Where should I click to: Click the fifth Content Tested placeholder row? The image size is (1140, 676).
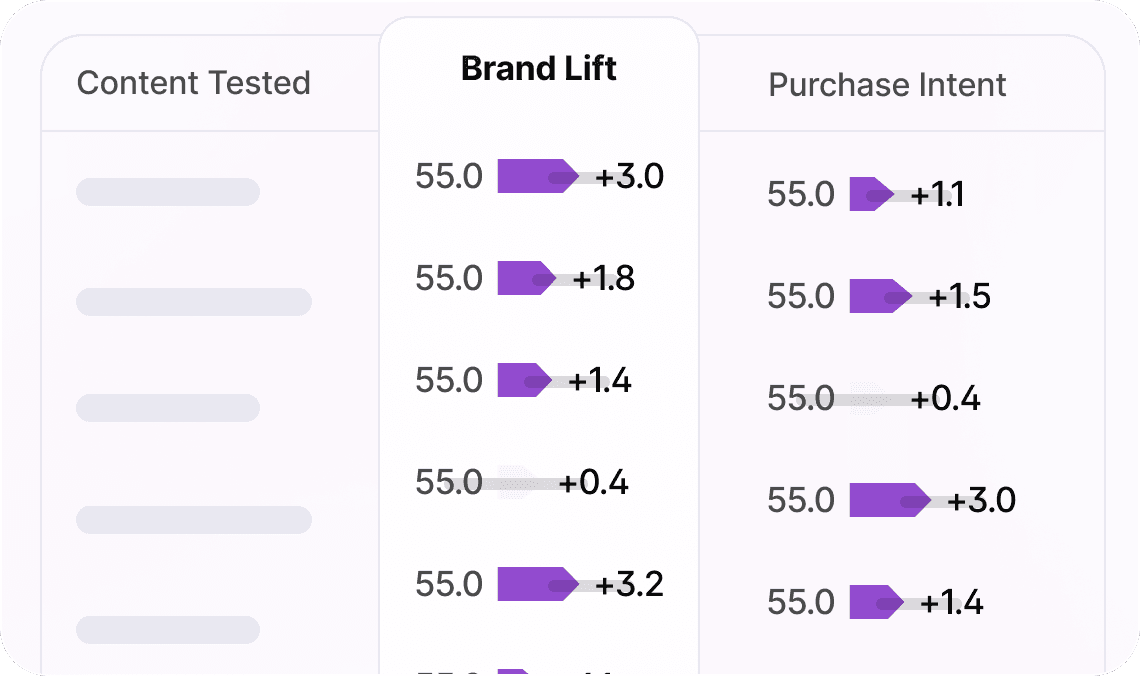[168, 630]
